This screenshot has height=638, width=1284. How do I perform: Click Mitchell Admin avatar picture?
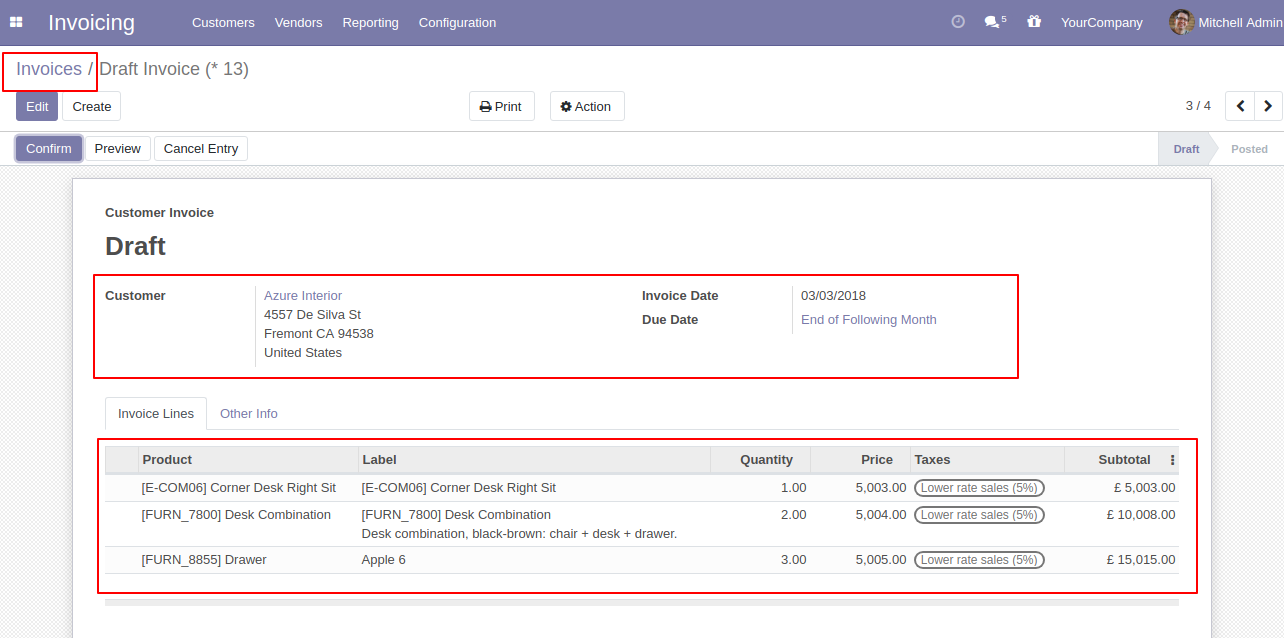(x=1181, y=22)
